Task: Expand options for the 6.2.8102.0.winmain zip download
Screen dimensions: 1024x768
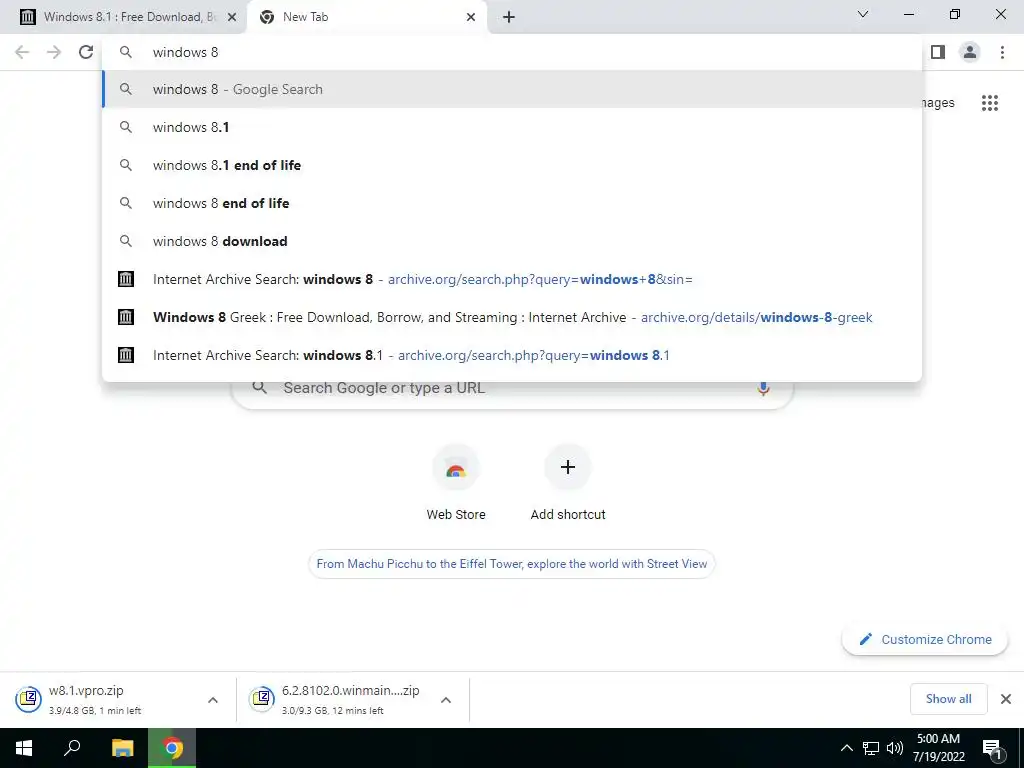Action: point(446,700)
